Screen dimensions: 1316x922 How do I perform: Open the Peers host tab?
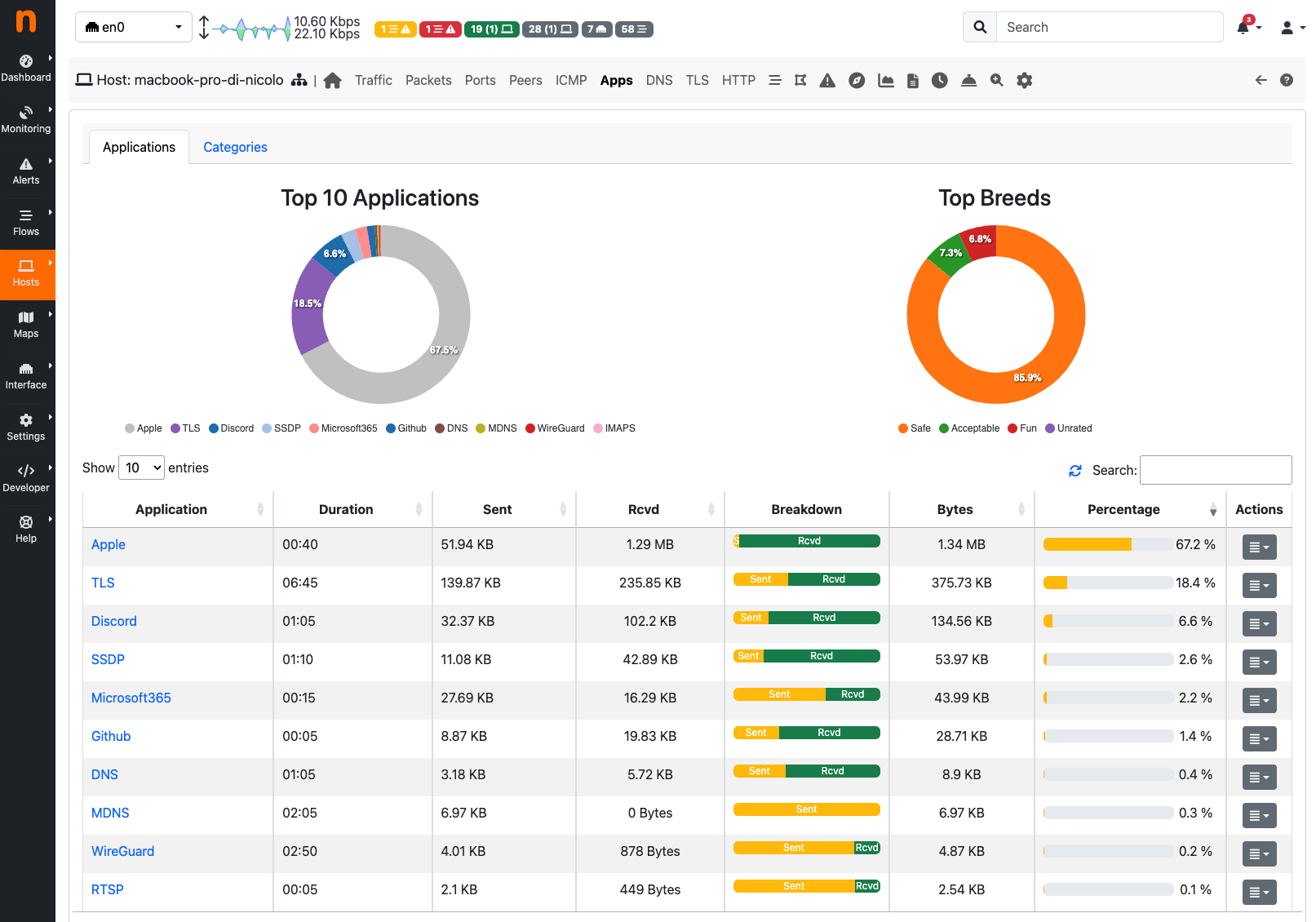pos(525,80)
